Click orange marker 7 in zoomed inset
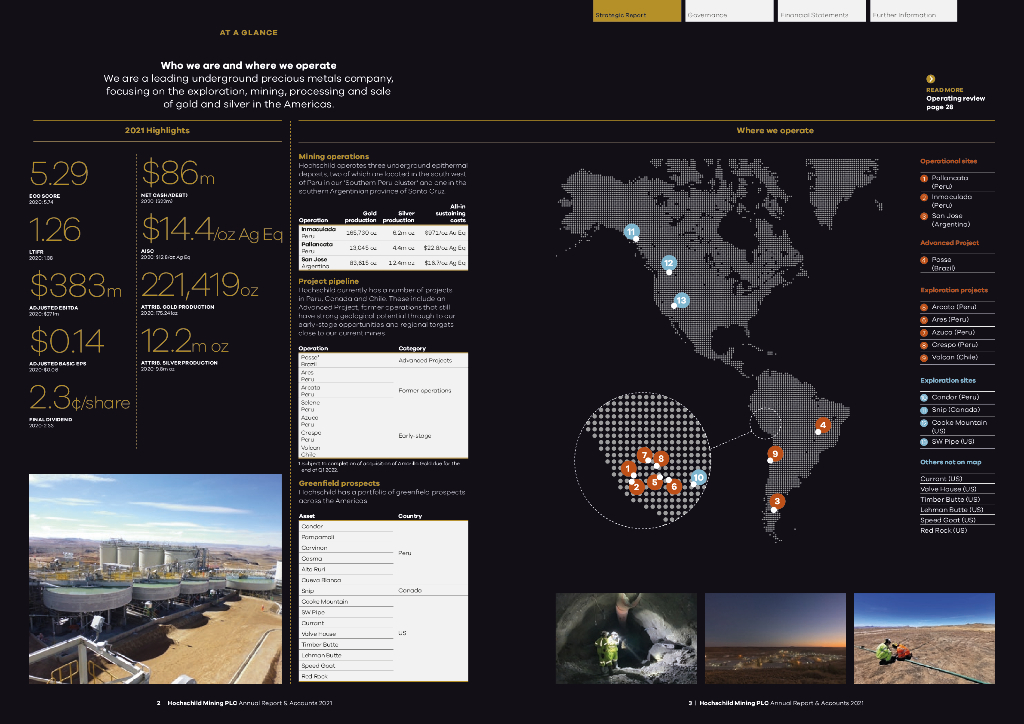1024x724 pixels. point(645,455)
